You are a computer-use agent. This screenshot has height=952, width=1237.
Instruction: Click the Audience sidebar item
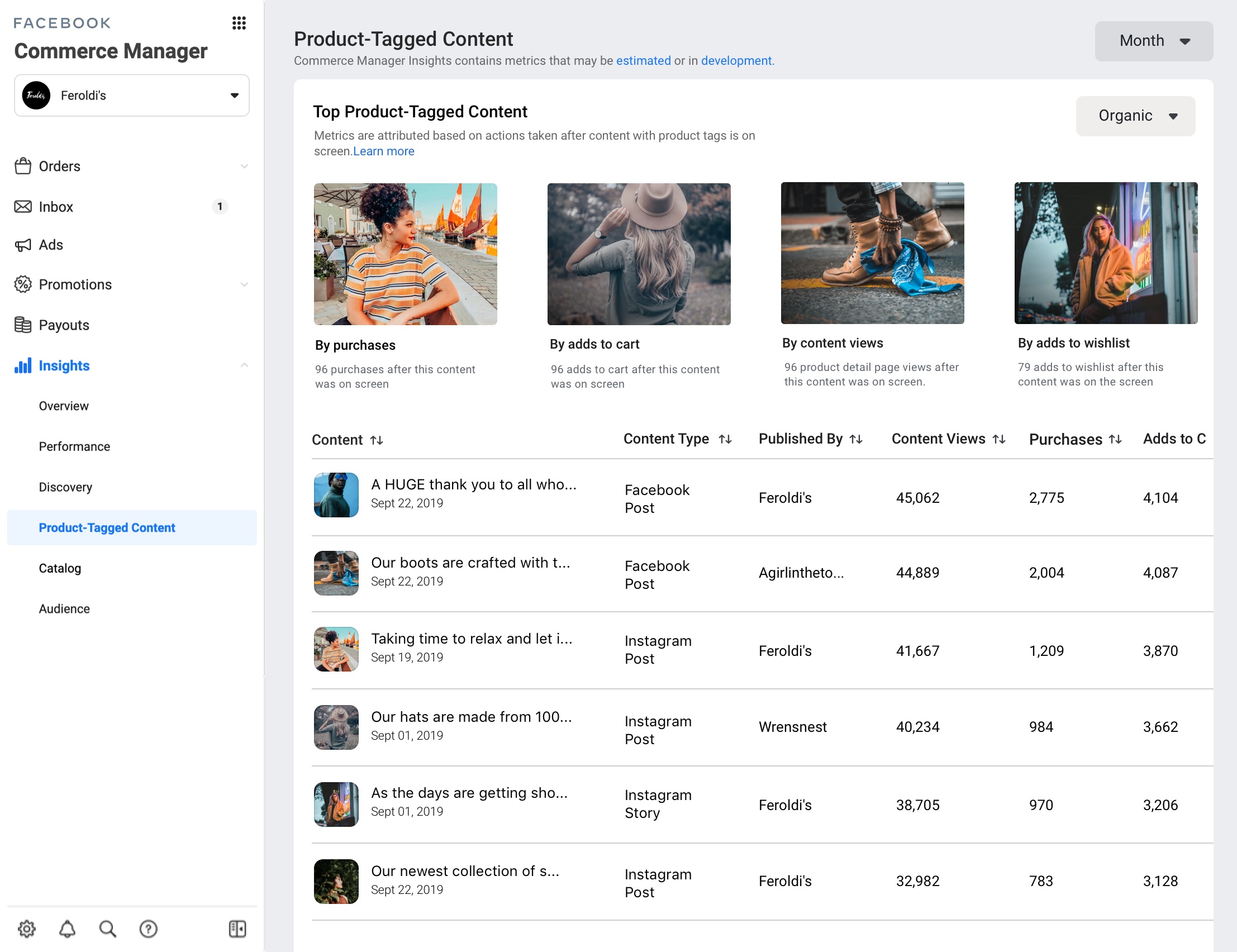pyautogui.click(x=63, y=608)
